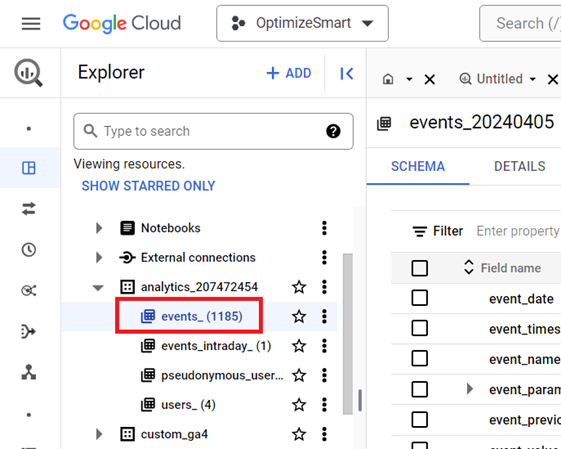
Task: Check the event_date field checkbox
Action: pyautogui.click(x=420, y=298)
